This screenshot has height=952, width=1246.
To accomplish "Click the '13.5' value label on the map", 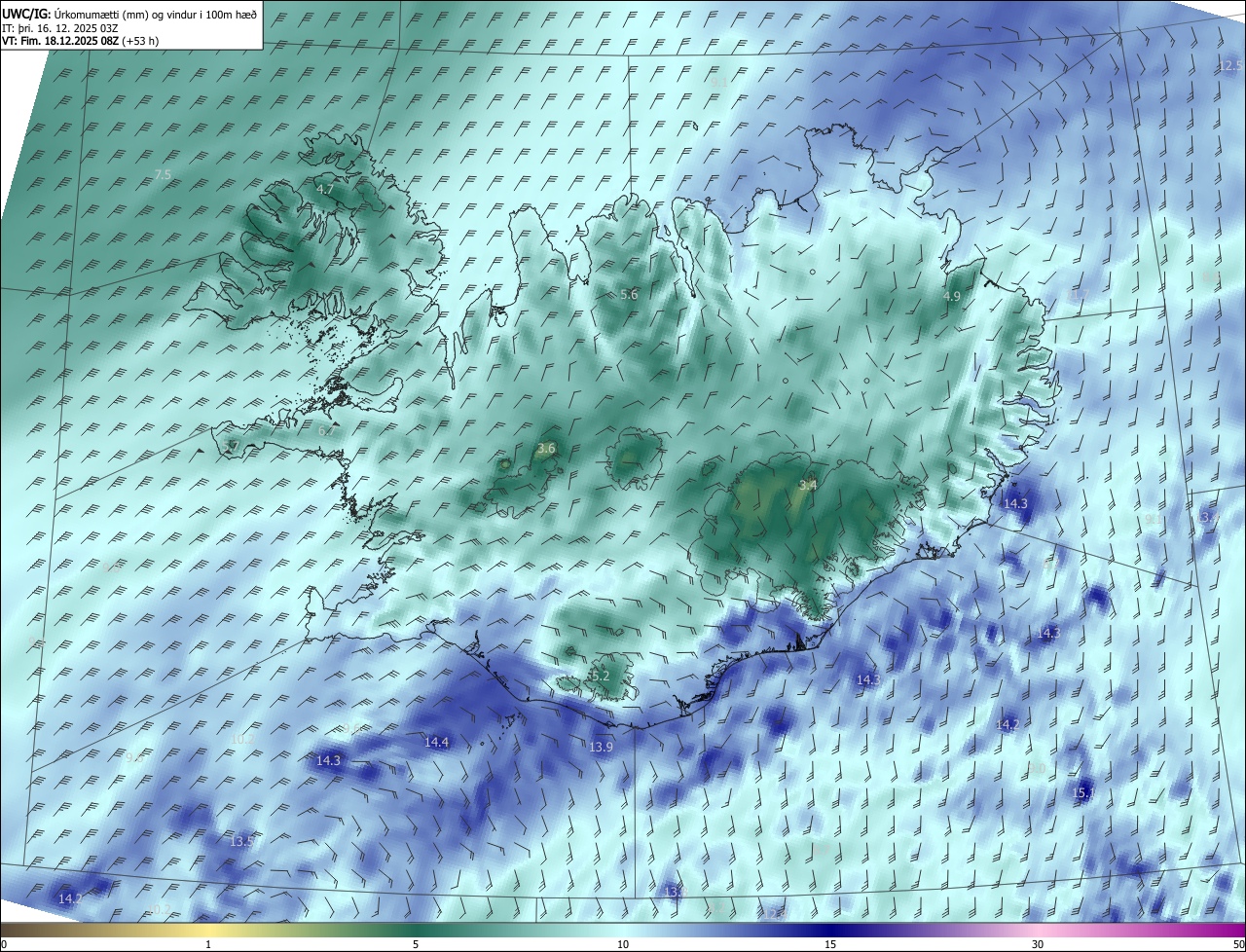I will click(241, 841).
